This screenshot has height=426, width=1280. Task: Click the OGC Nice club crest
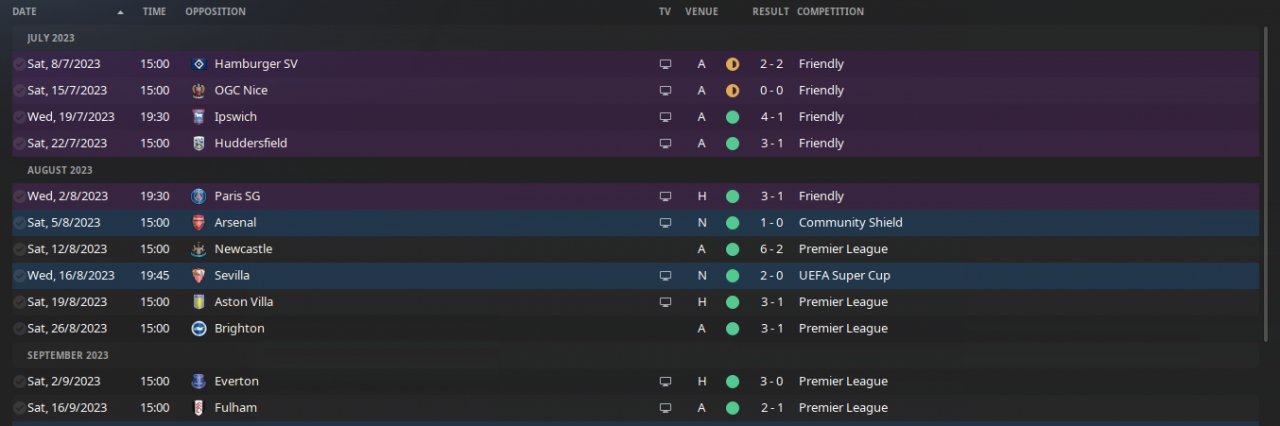(198, 90)
